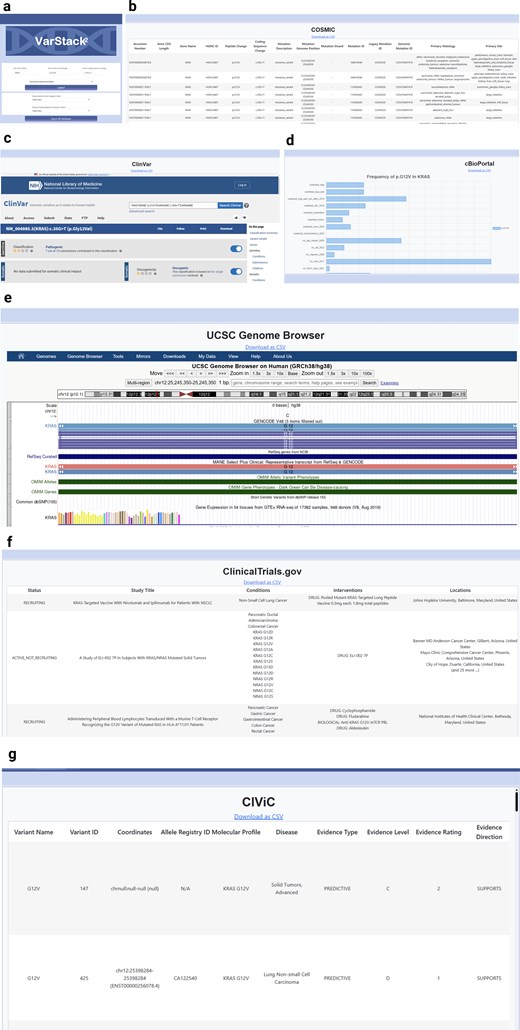Image resolution: width=520 pixels, height=1030 pixels.
Task: Open the UCSC Genome Browser home icon
Action: click(x=22, y=356)
